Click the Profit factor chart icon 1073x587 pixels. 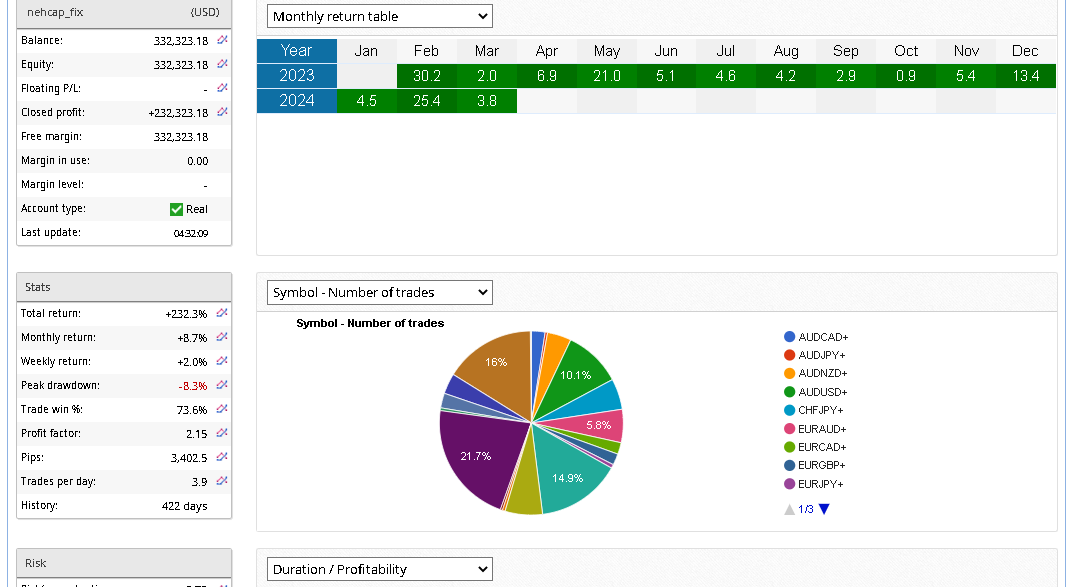(222, 433)
